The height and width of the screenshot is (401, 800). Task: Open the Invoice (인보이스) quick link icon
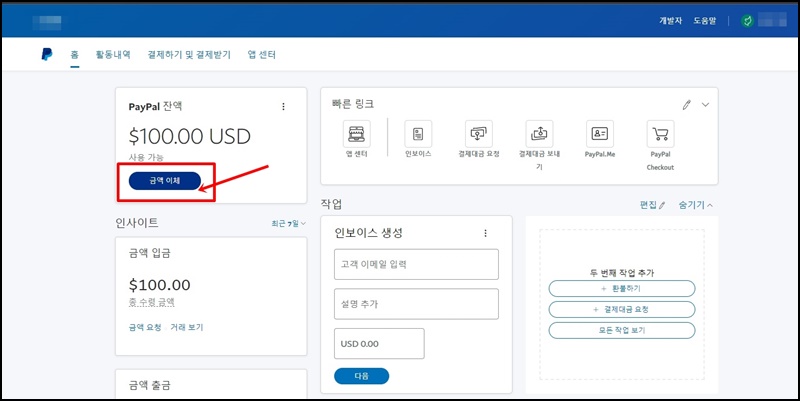[418, 134]
